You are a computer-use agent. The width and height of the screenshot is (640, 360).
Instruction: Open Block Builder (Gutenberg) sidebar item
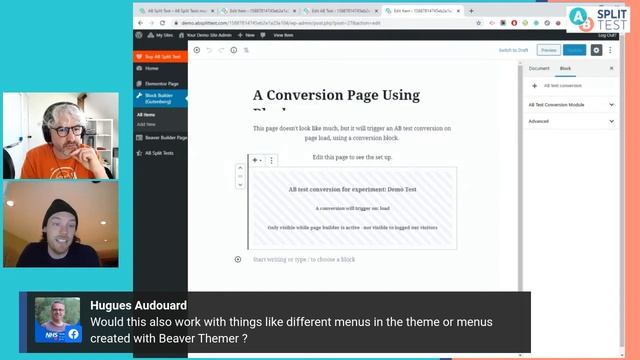tap(160, 98)
